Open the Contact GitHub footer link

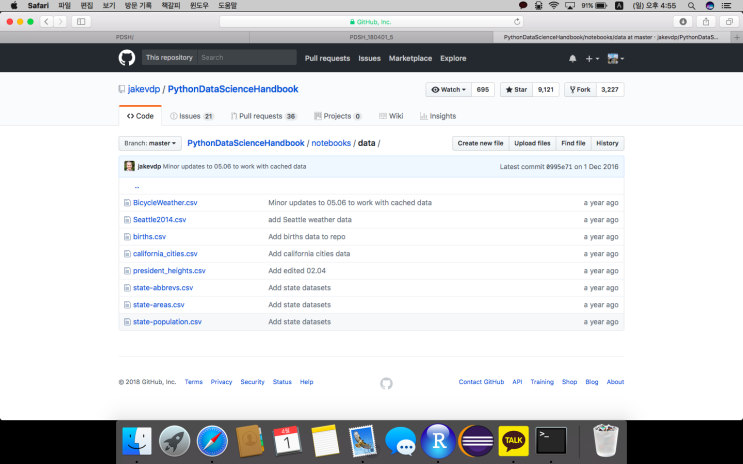[481, 382]
